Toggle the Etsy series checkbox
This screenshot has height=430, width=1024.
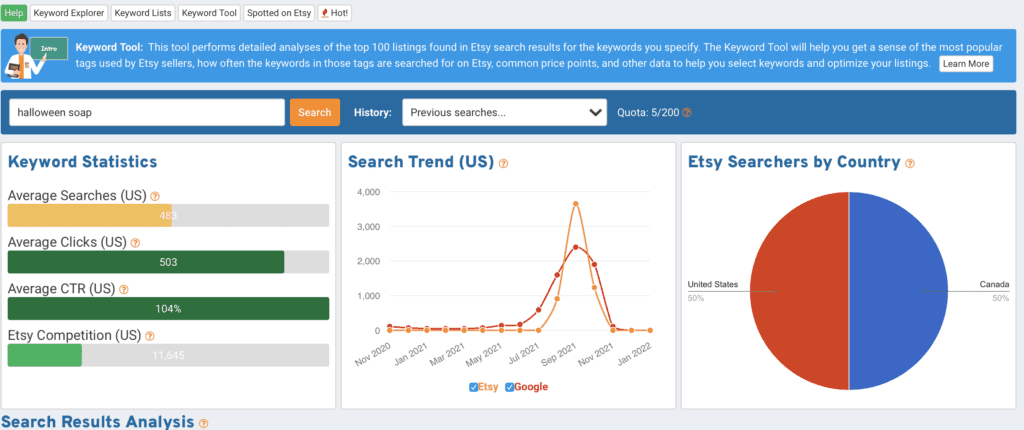point(473,388)
